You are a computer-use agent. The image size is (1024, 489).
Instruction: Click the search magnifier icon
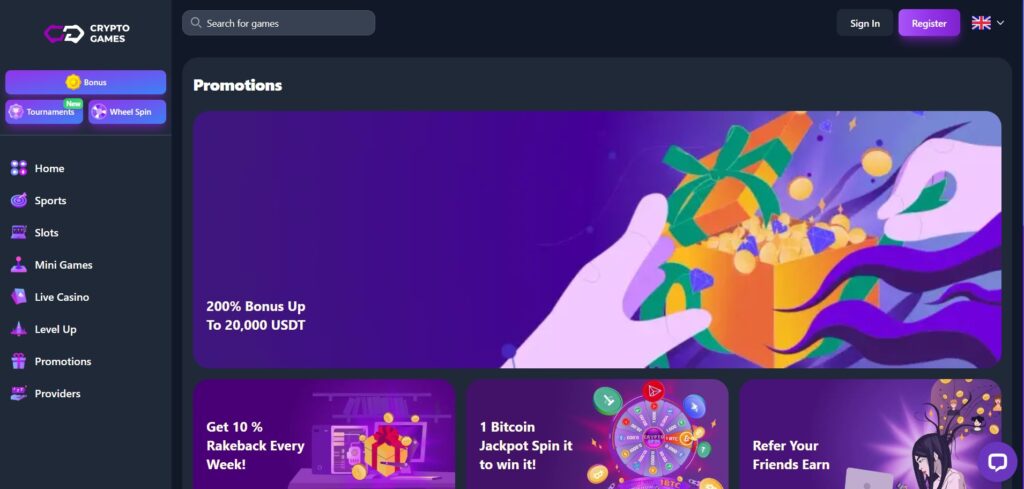195,23
